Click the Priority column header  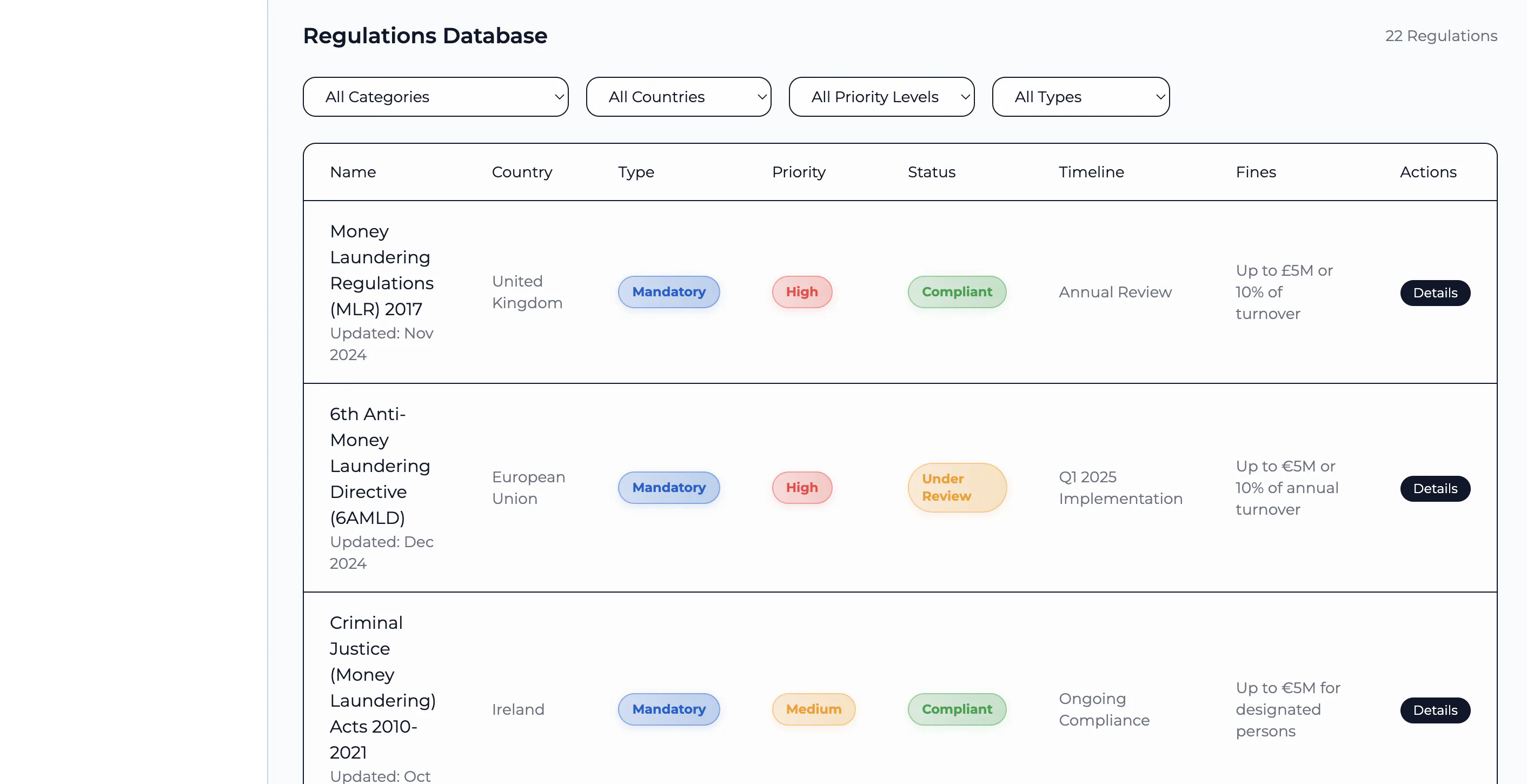(798, 172)
